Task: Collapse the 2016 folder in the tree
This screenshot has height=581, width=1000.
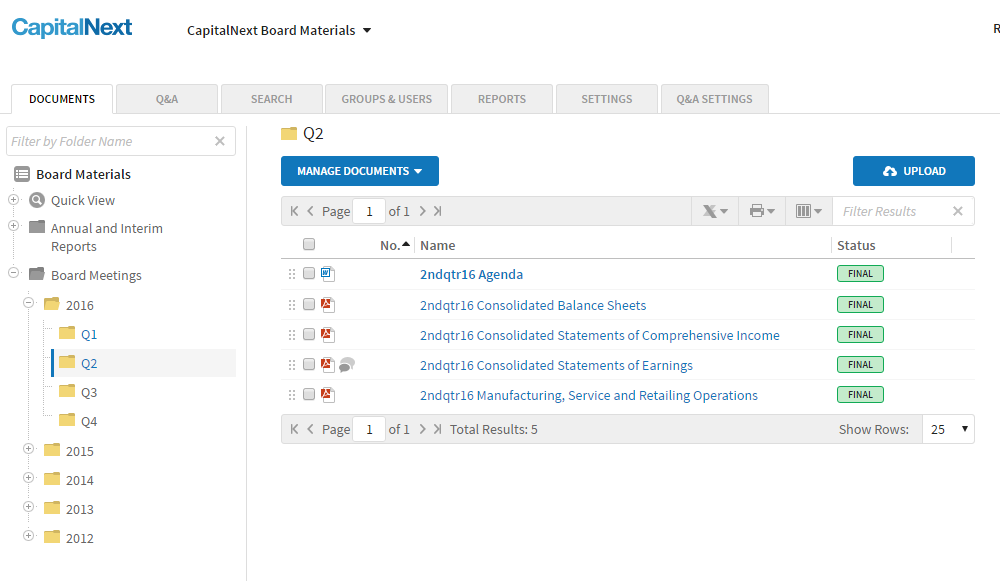Action: coord(27,304)
